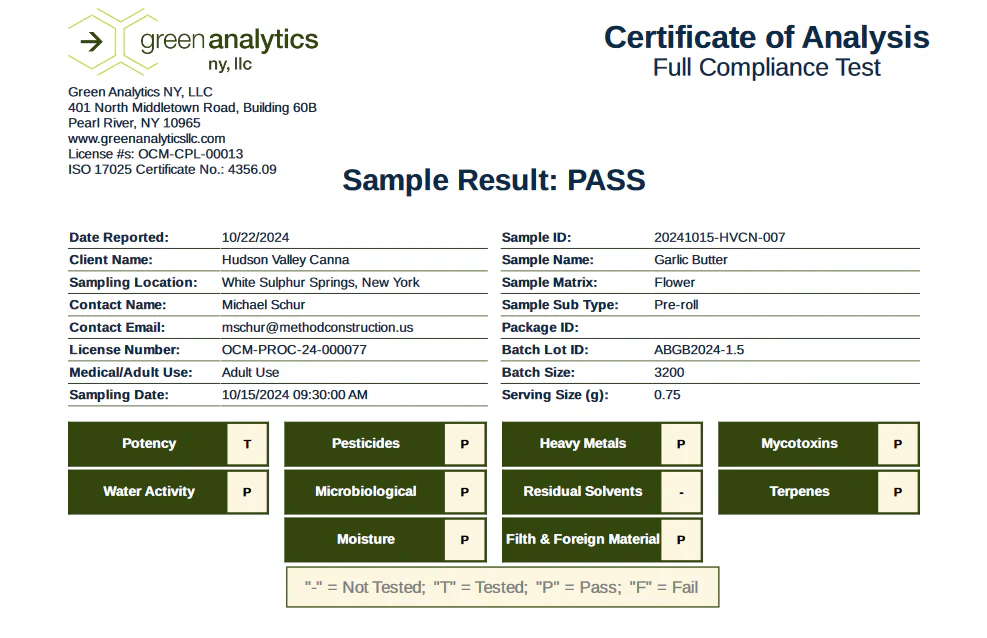Open the www.greenanalyticsllc.com website link
Image resolution: width=987 pixels, height=638 pixels.
[147, 138]
